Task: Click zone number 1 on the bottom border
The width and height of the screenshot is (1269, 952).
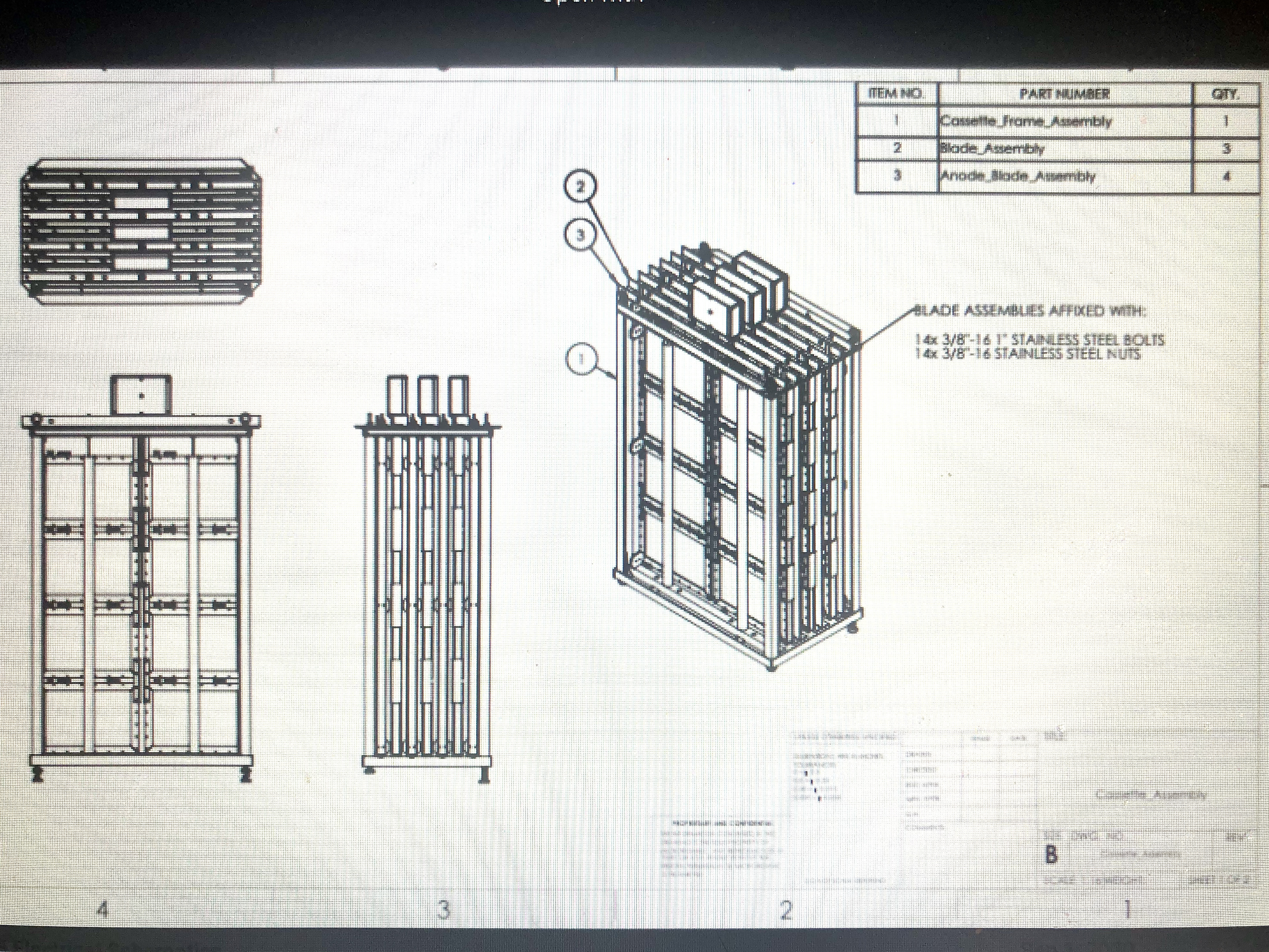Action: (1128, 909)
